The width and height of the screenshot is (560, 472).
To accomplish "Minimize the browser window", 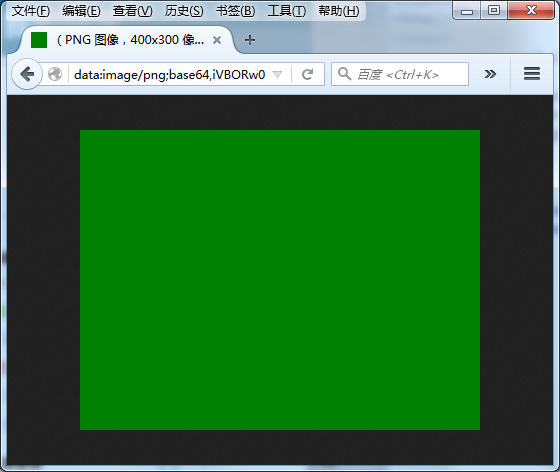I will click(x=466, y=11).
